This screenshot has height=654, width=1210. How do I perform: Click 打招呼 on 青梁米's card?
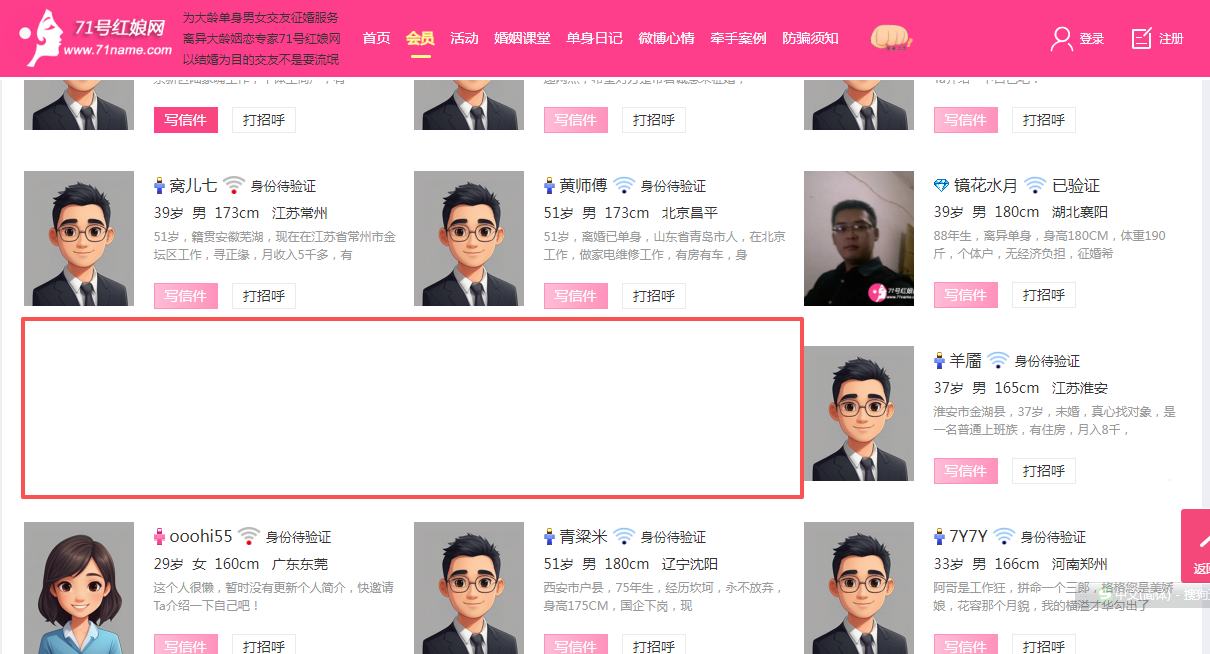[654, 644]
